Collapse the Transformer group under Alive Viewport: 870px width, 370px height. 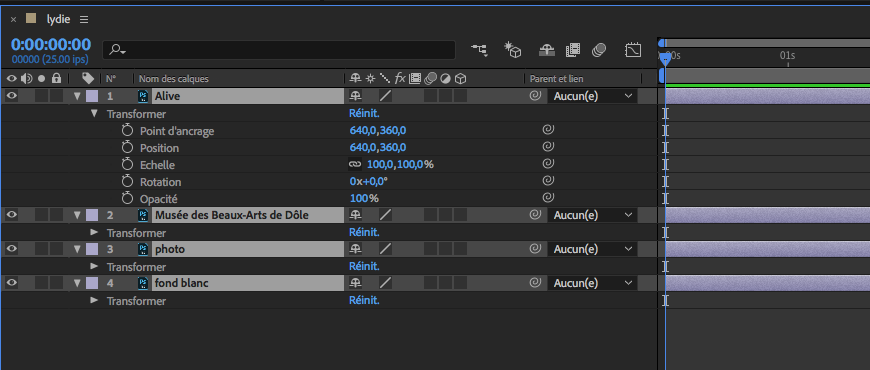(x=94, y=114)
